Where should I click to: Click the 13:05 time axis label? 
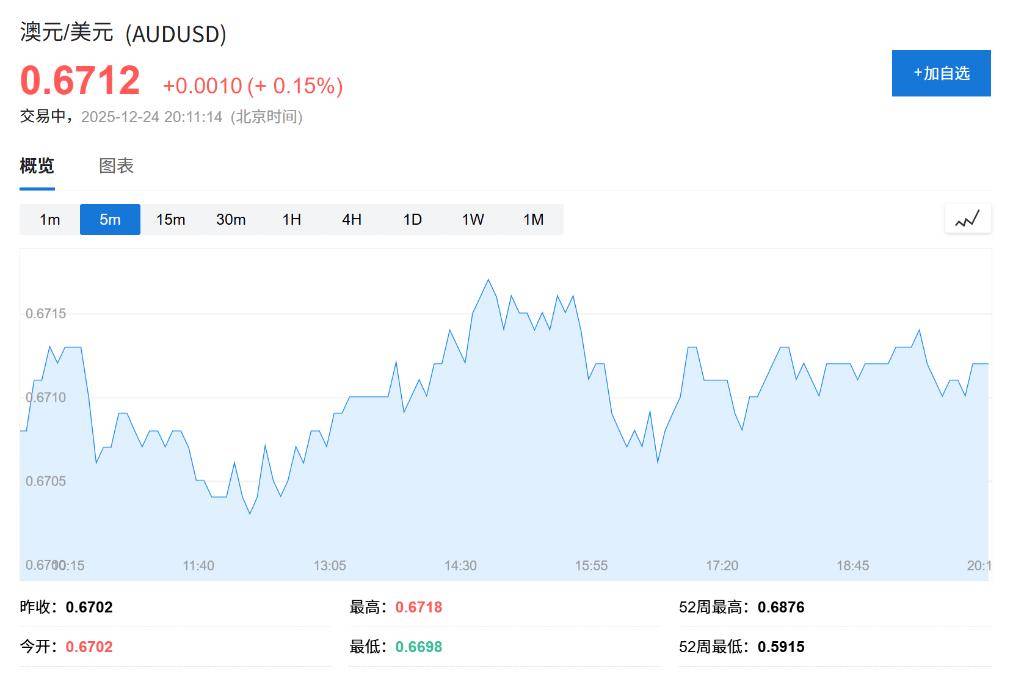(330, 566)
